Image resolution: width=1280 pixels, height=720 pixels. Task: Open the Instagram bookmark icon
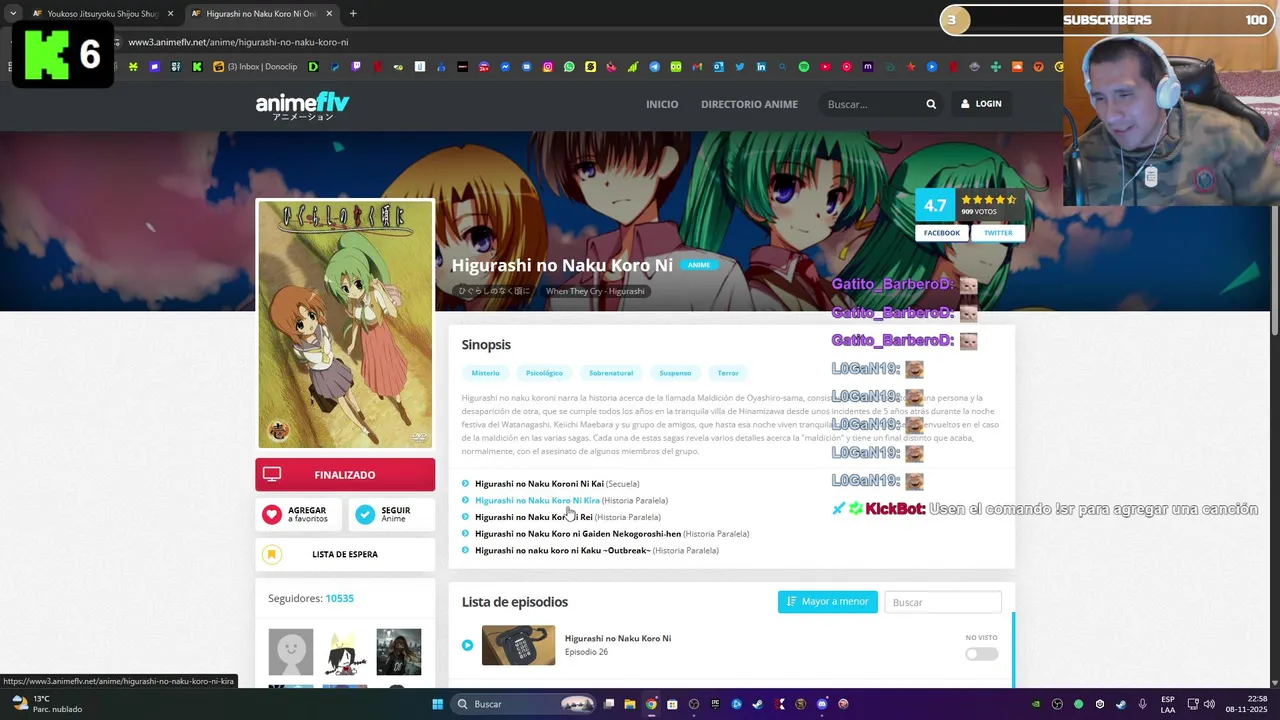[548, 67]
